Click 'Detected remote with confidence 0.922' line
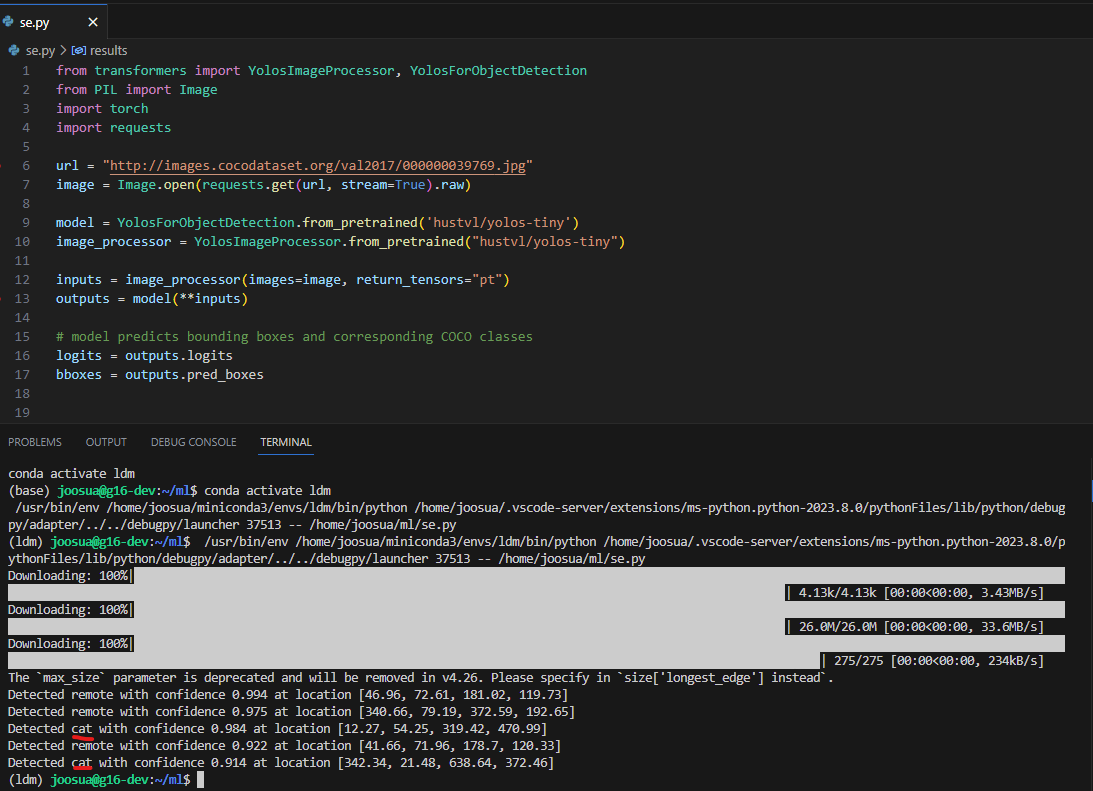The image size is (1093, 791). point(284,746)
